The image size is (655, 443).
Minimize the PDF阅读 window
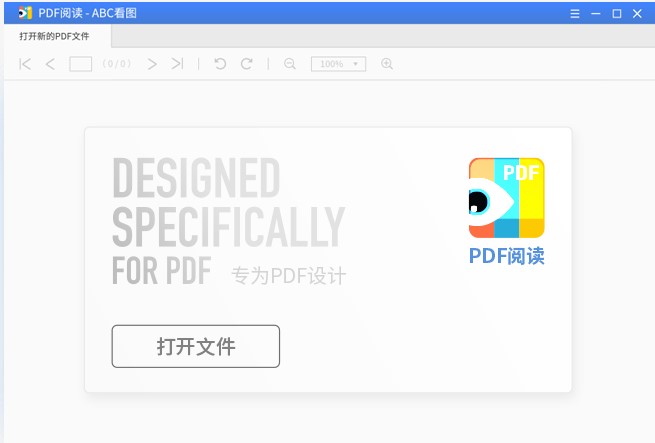pyautogui.click(x=596, y=13)
